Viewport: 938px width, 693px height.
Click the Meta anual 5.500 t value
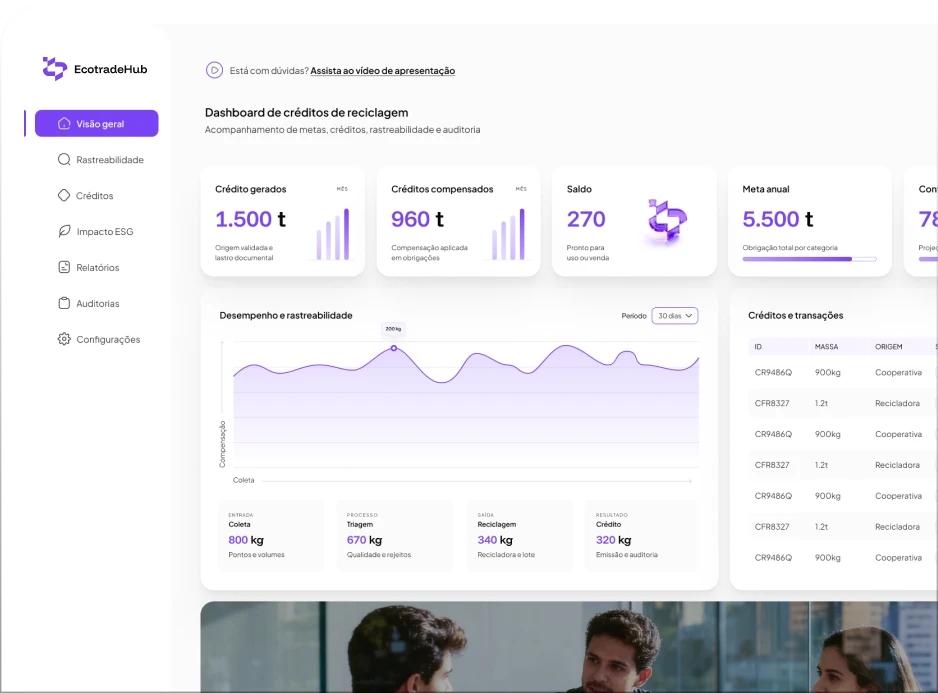pyautogui.click(x=778, y=219)
